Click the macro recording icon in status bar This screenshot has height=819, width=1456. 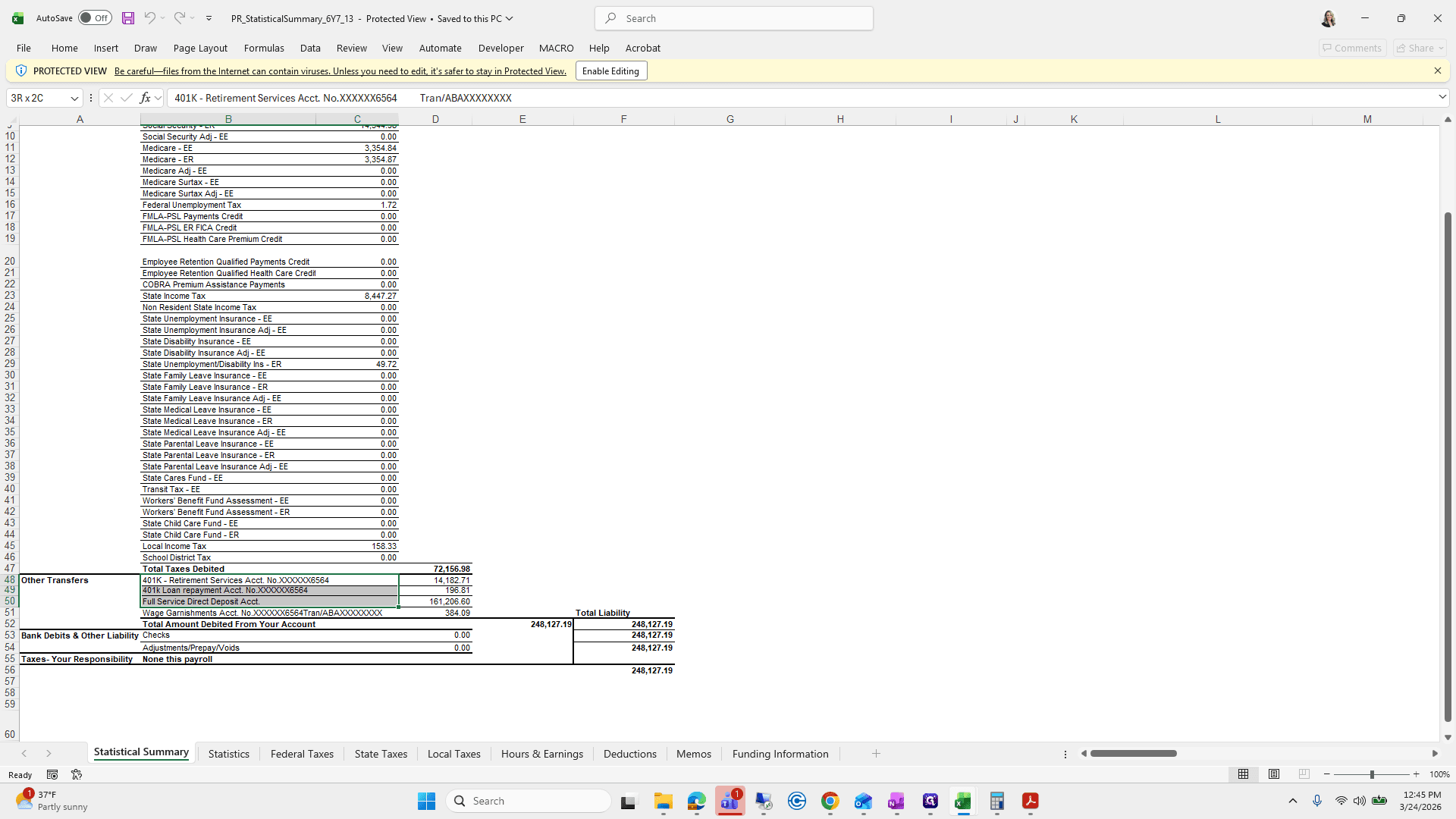pos(52,774)
